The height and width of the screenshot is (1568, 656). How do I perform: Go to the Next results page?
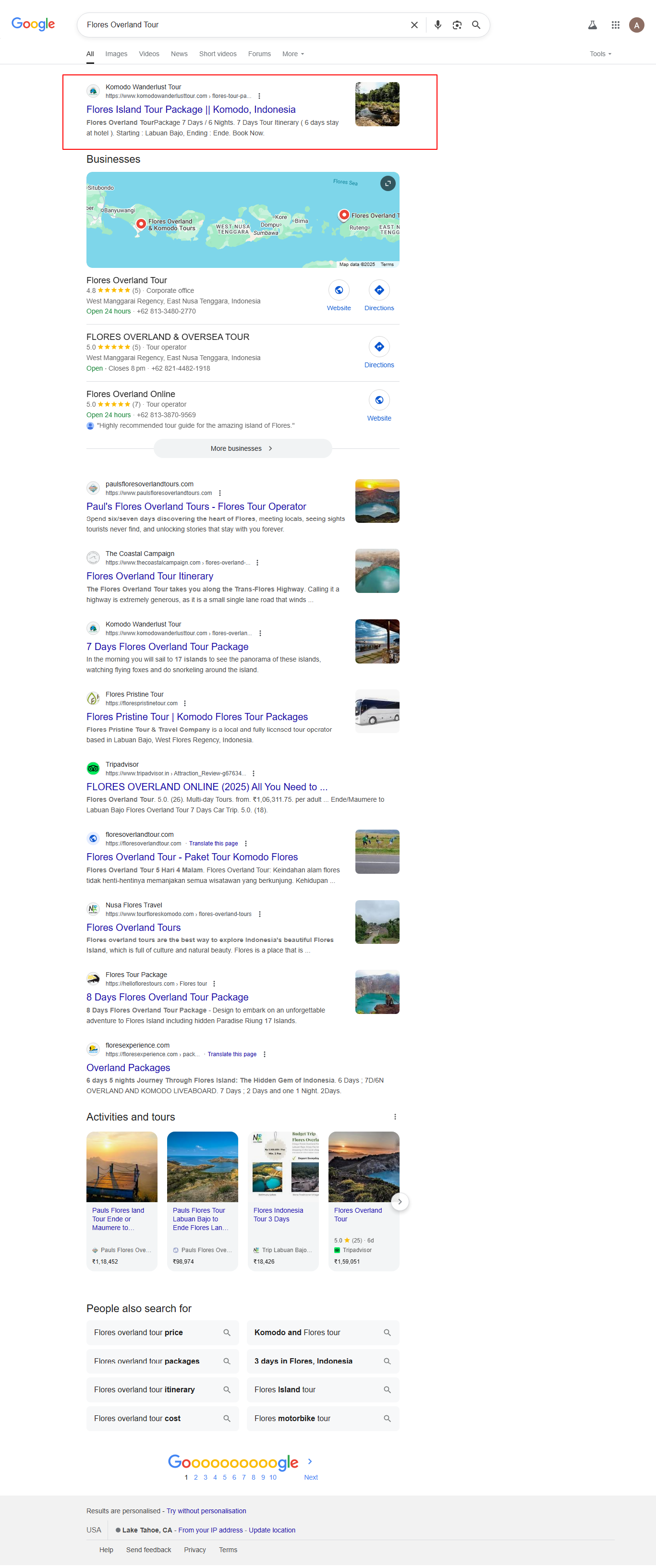[x=311, y=1477]
